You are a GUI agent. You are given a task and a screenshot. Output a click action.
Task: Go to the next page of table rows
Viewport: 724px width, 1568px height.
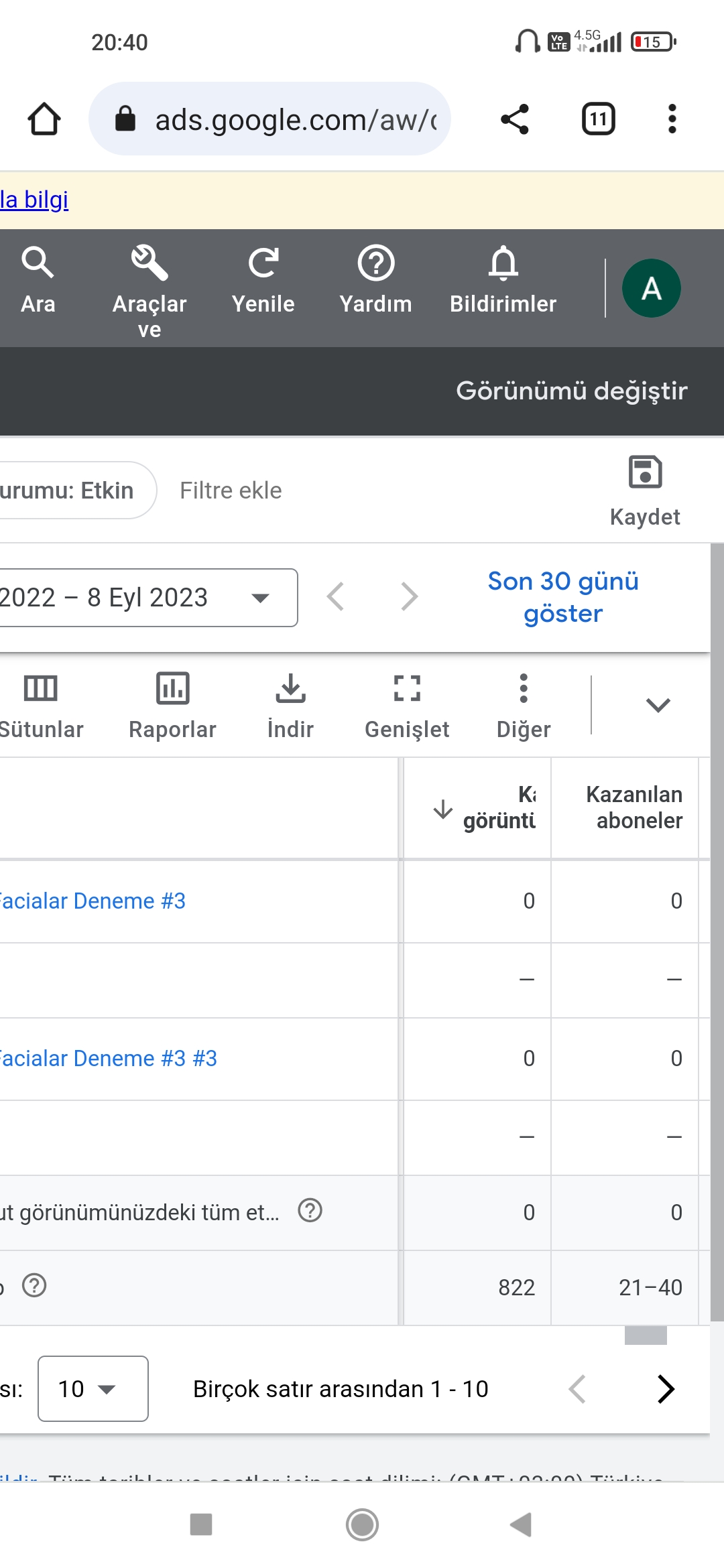tap(665, 1389)
